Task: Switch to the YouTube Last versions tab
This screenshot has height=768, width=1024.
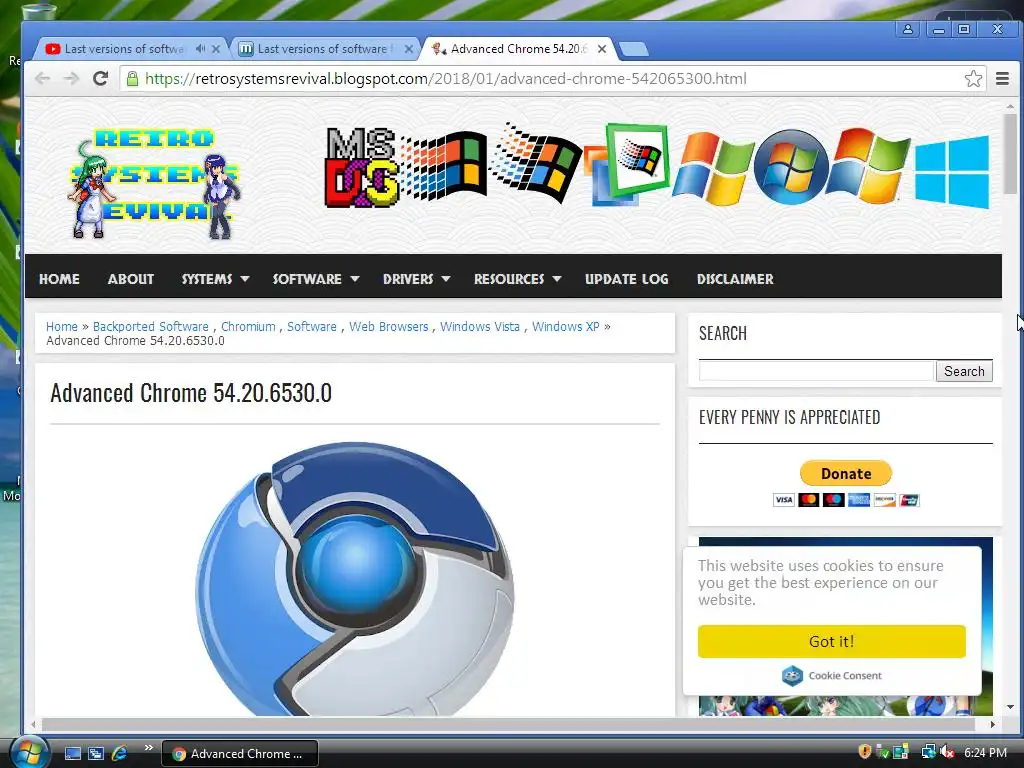Action: click(x=125, y=49)
